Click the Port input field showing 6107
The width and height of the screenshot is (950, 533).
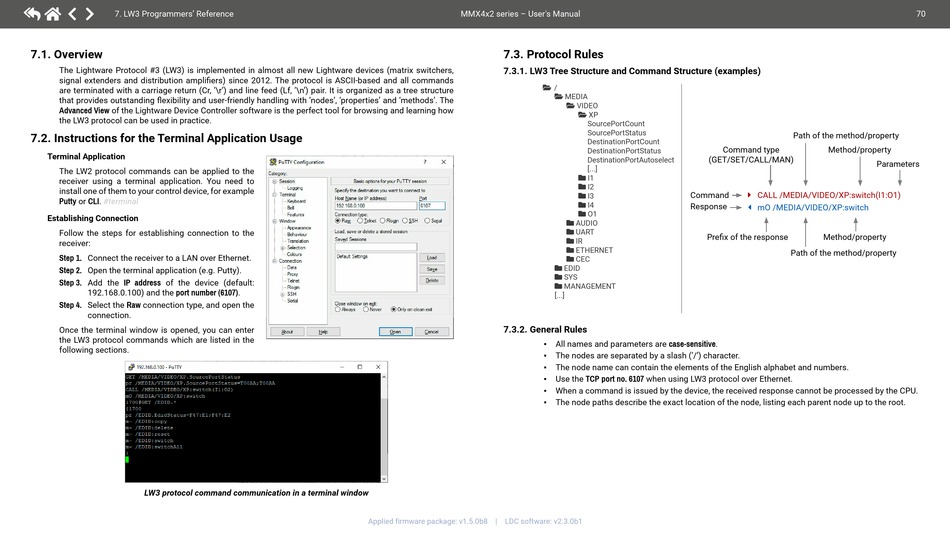click(x=431, y=206)
